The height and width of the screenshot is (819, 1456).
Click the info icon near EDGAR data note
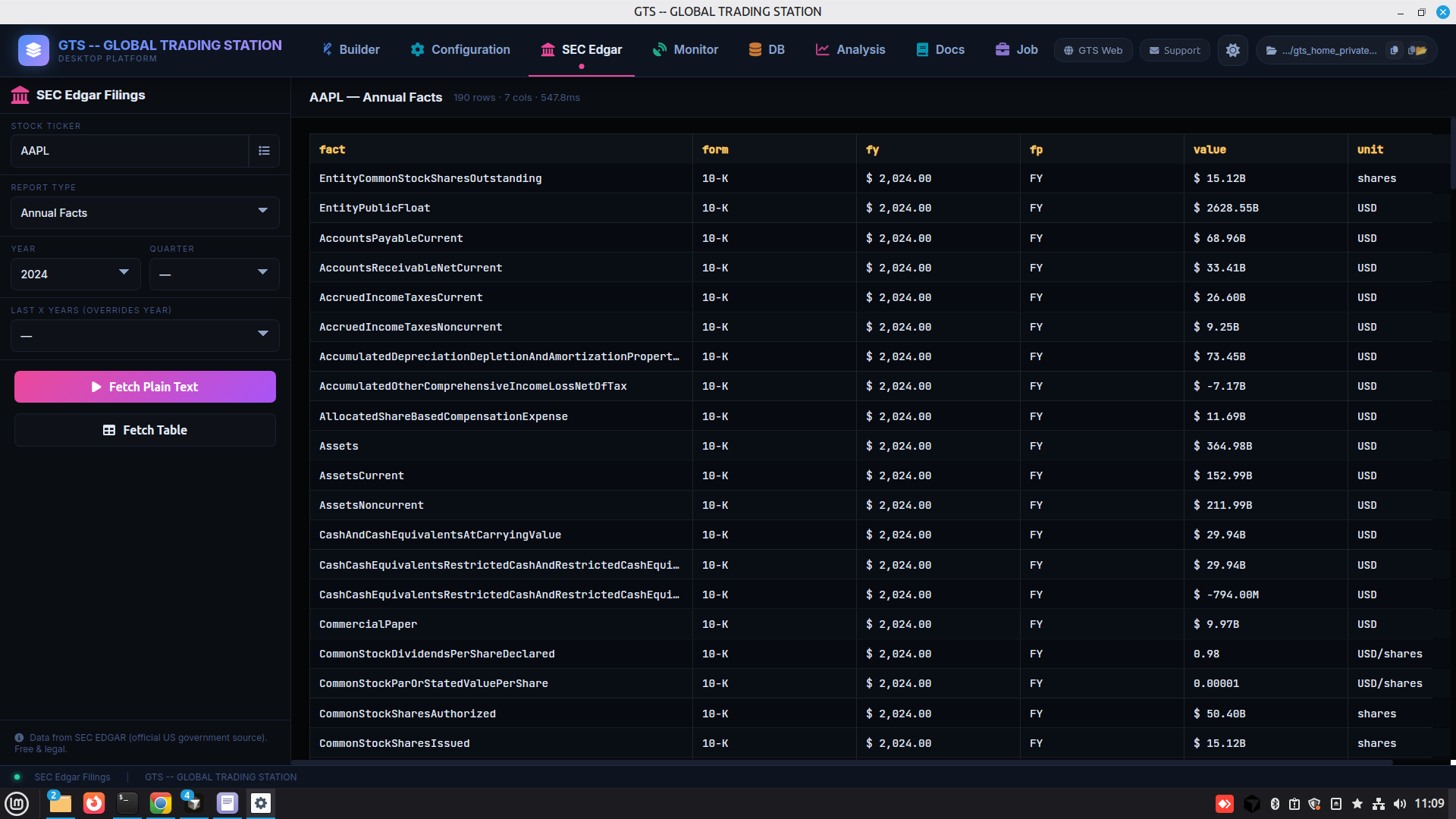pyautogui.click(x=19, y=738)
